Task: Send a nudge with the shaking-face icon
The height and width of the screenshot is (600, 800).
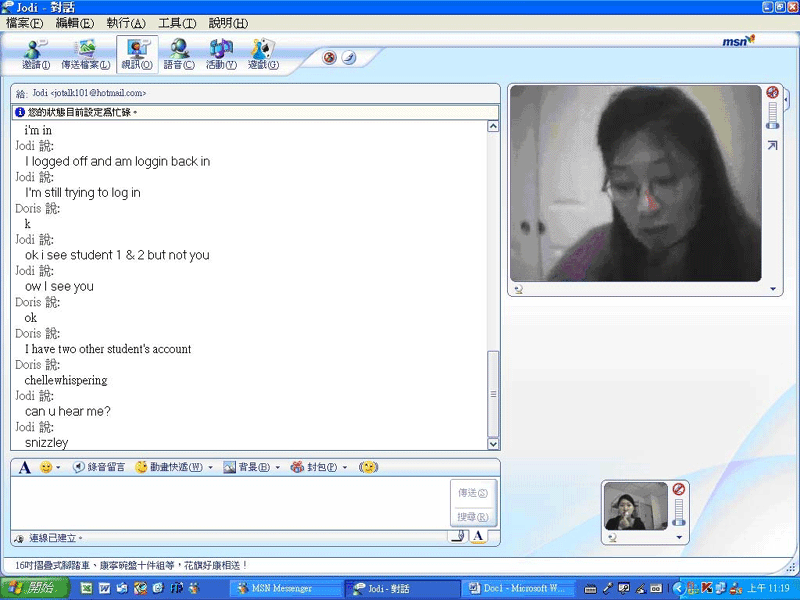Action: coord(368,467)
